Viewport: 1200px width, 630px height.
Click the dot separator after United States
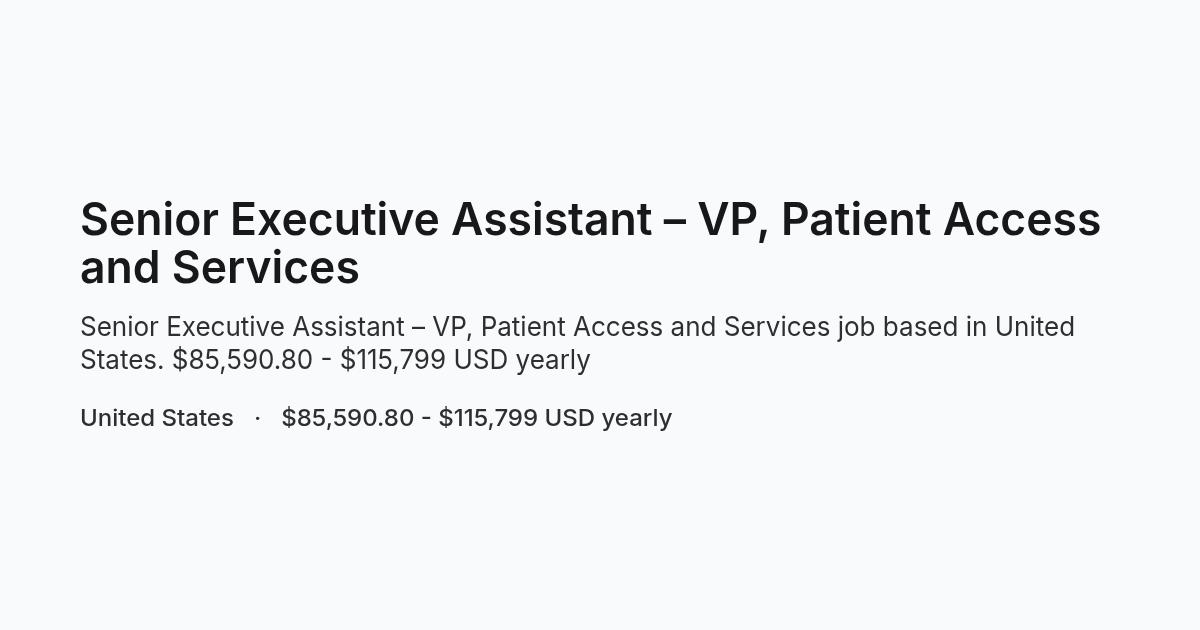(x=258, y=417)
